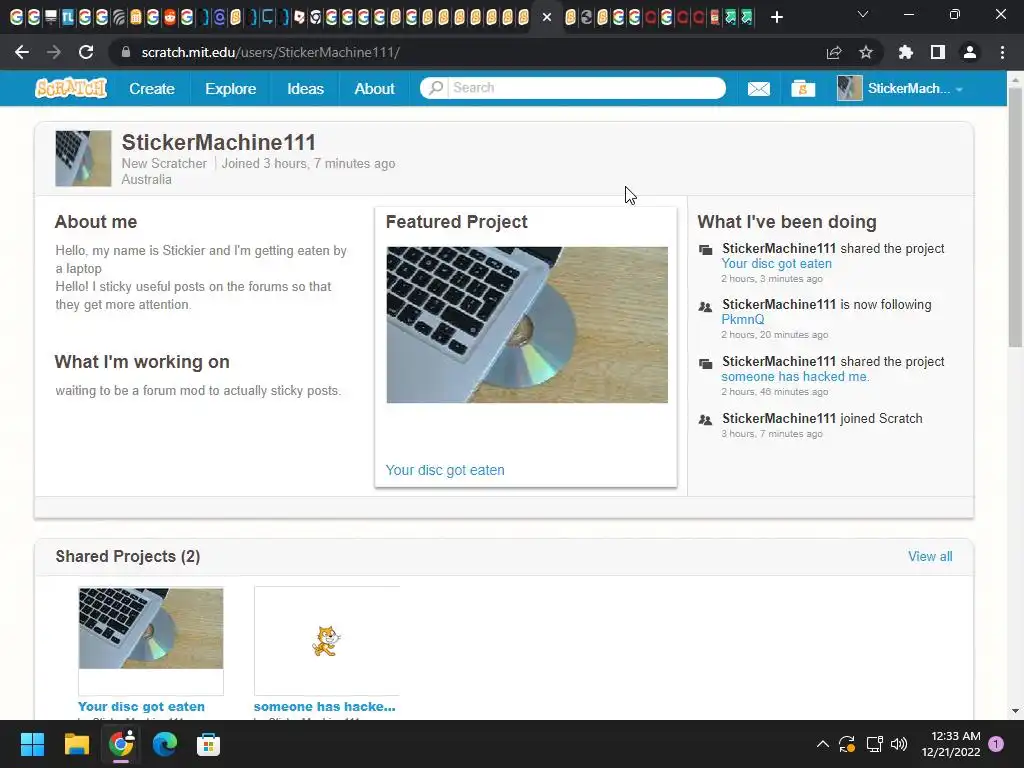Click the About me bio text
The width and height of the screenshot is (1024, 768).
(x=201, y=278)
